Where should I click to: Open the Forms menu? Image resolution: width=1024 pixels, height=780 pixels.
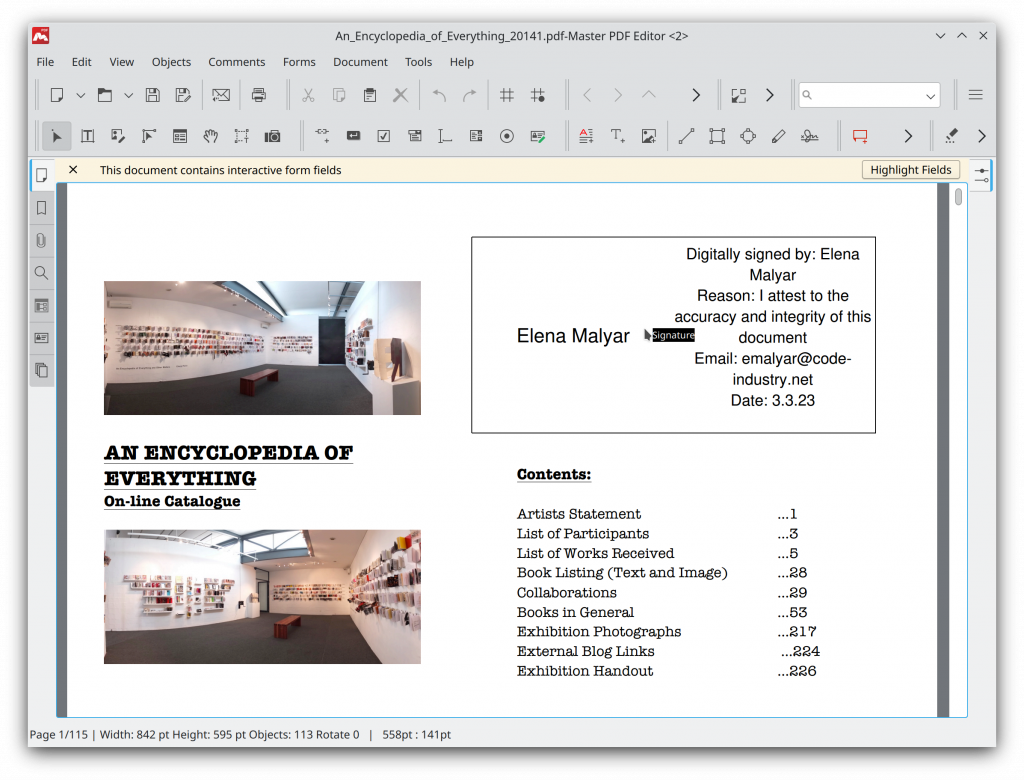[299, 62]
